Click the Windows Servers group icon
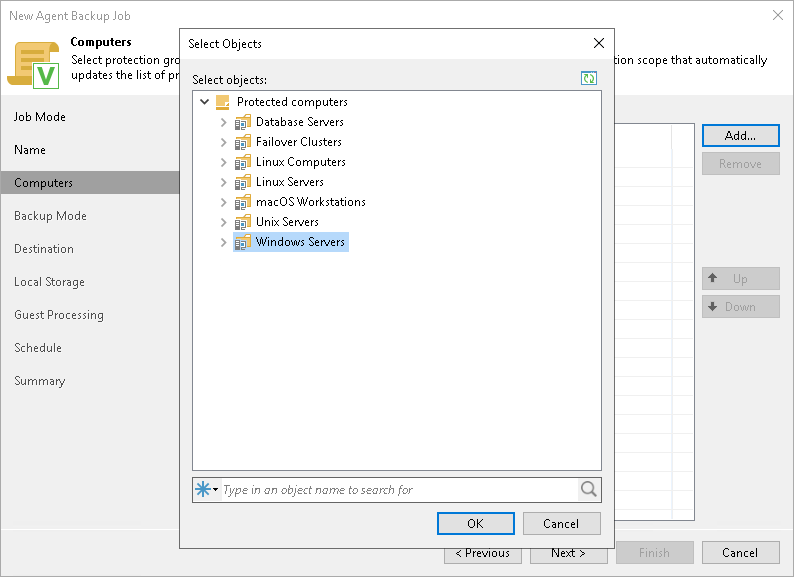The height and width of the screenshot is (577, 794). (x=243, y=242)
